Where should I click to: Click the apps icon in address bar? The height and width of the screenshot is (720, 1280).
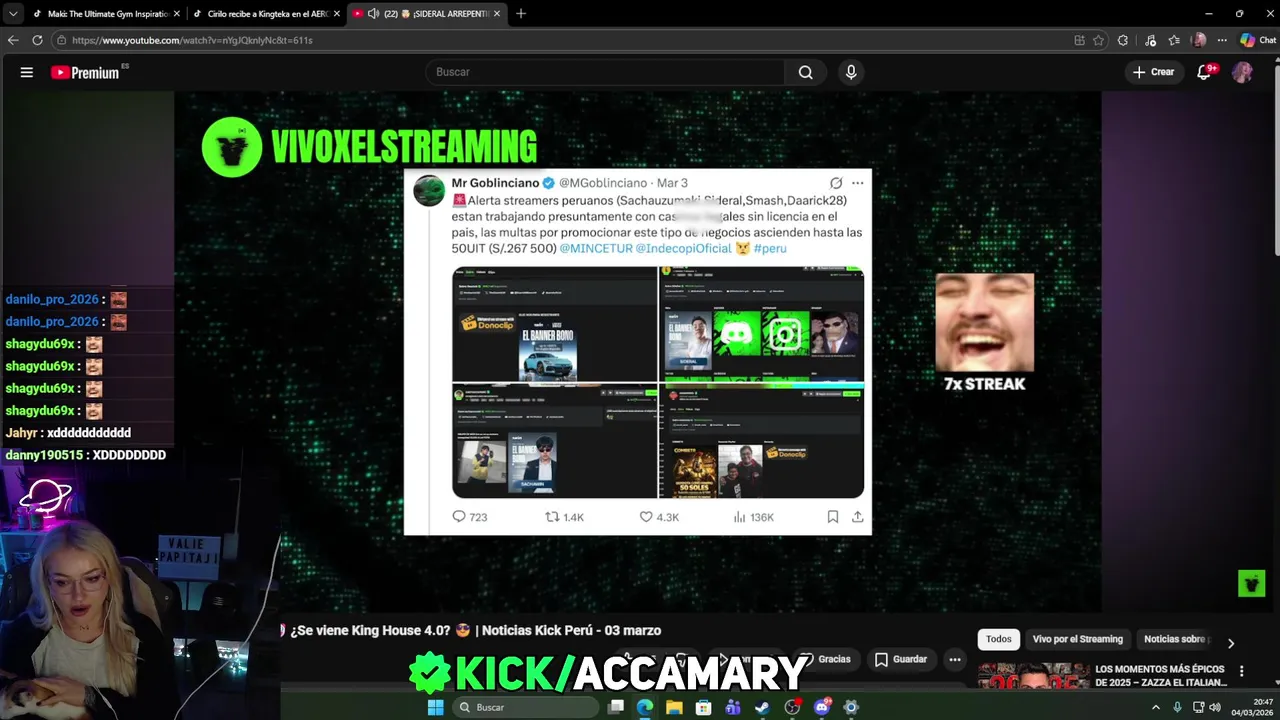pos(1079,40)
